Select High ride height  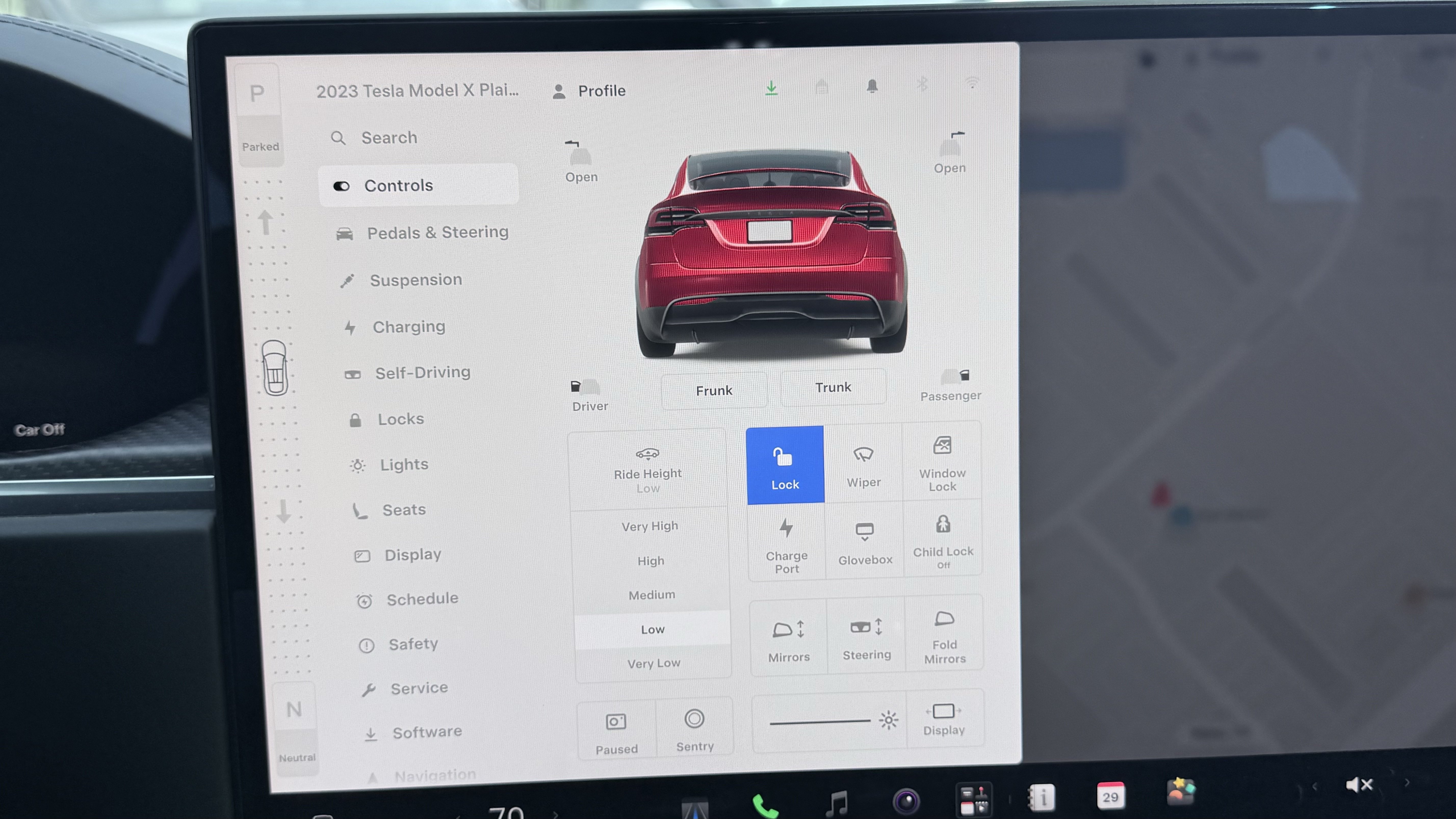651,561
